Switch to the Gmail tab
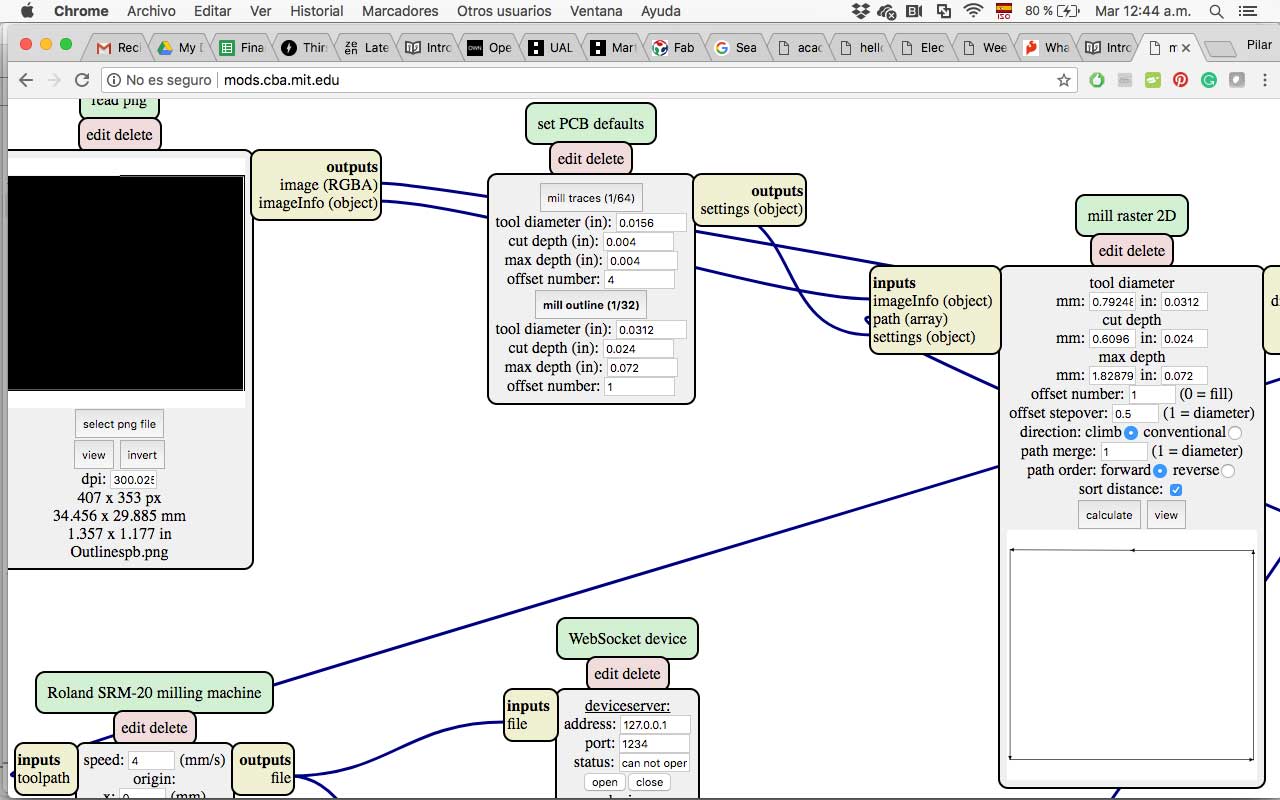This screenshot has width=1280, height=800. (117, 47)
